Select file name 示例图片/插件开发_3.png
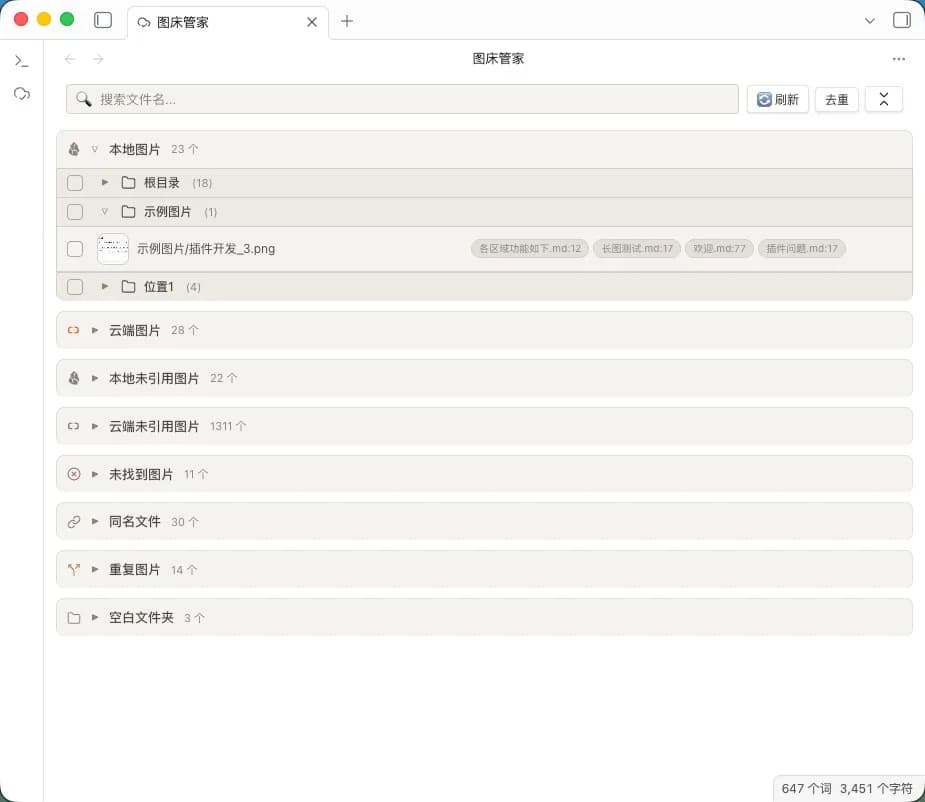 click(x=206, y=248)
